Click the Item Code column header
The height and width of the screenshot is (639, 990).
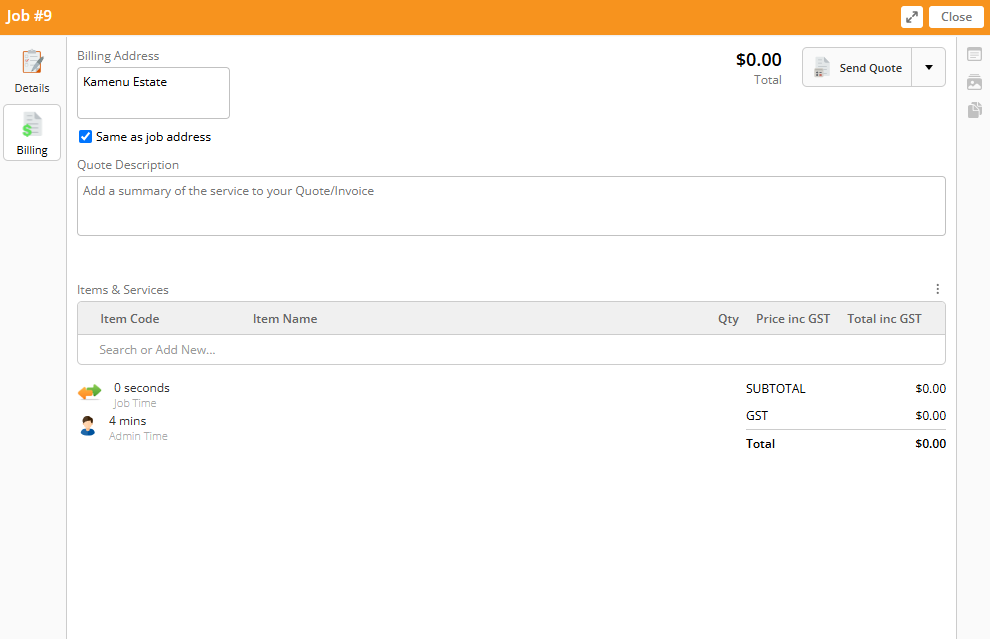(129, 319)
